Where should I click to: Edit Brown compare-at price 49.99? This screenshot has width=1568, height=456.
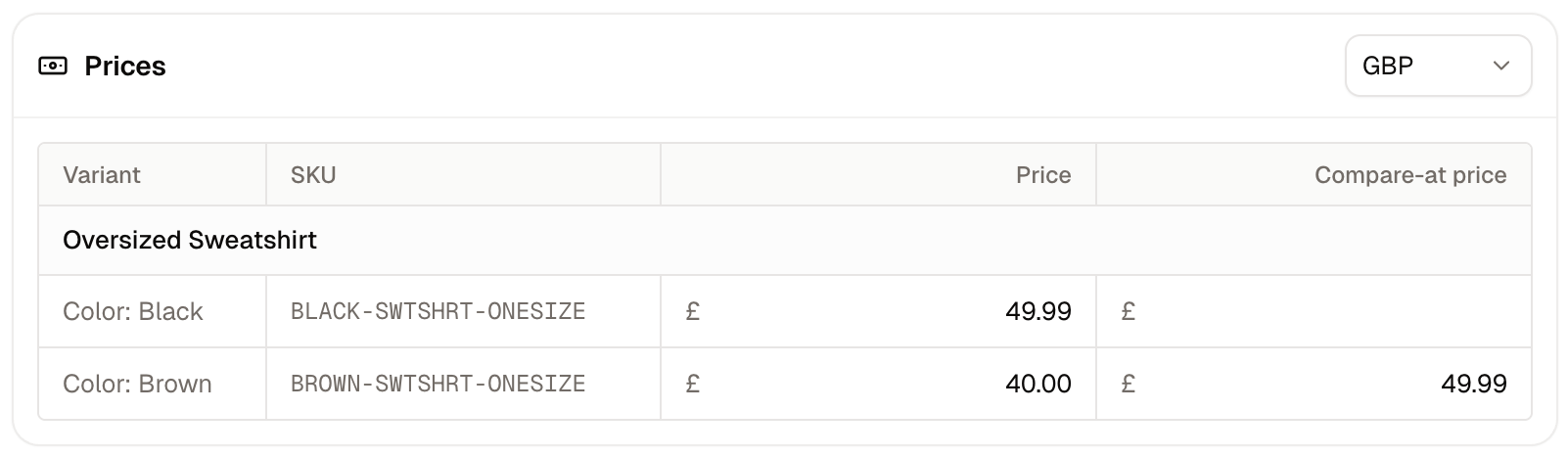tap(1314, 384)
